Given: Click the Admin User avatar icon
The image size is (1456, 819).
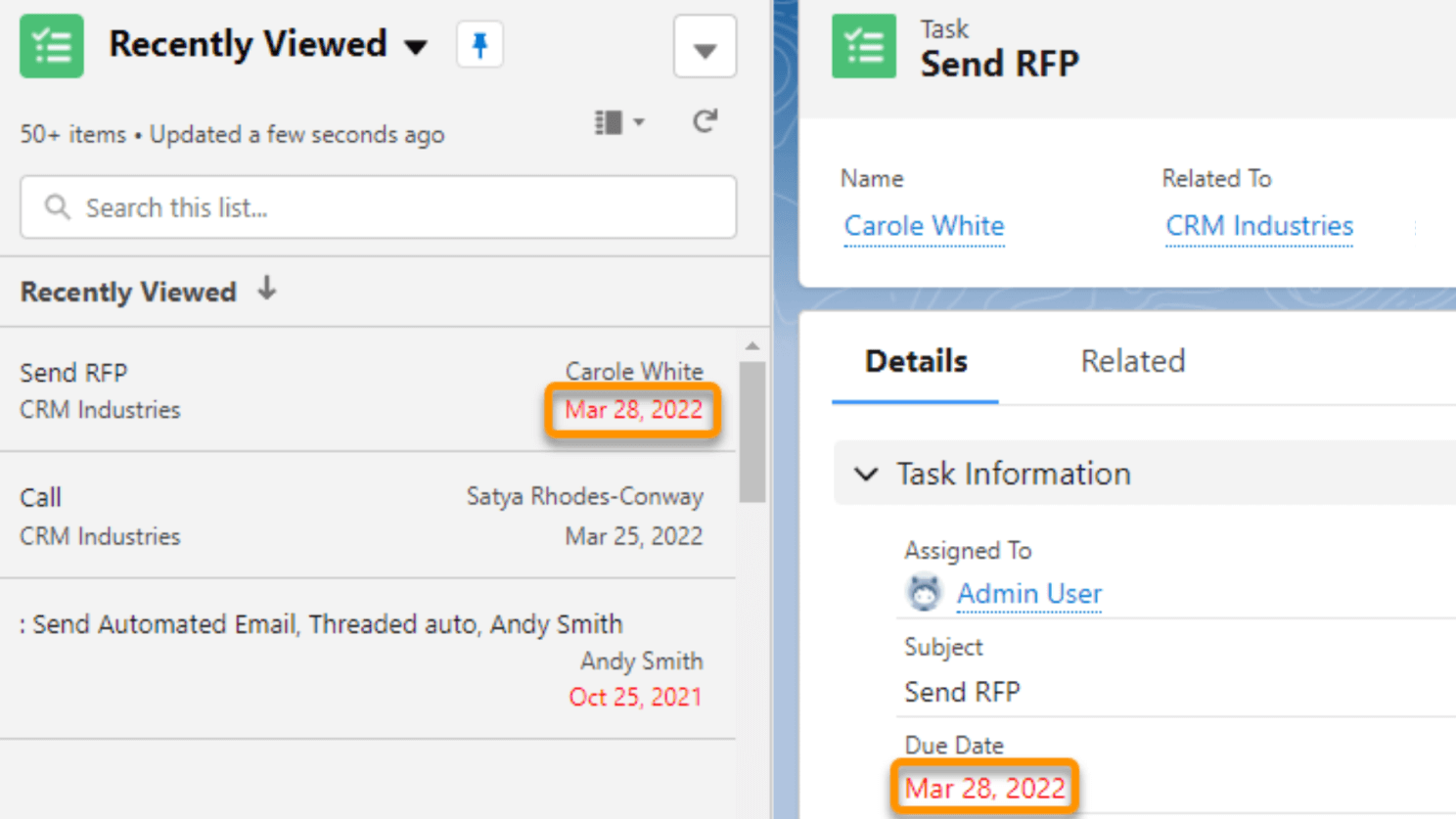Looking at the screenshot, I should [924, 593].
